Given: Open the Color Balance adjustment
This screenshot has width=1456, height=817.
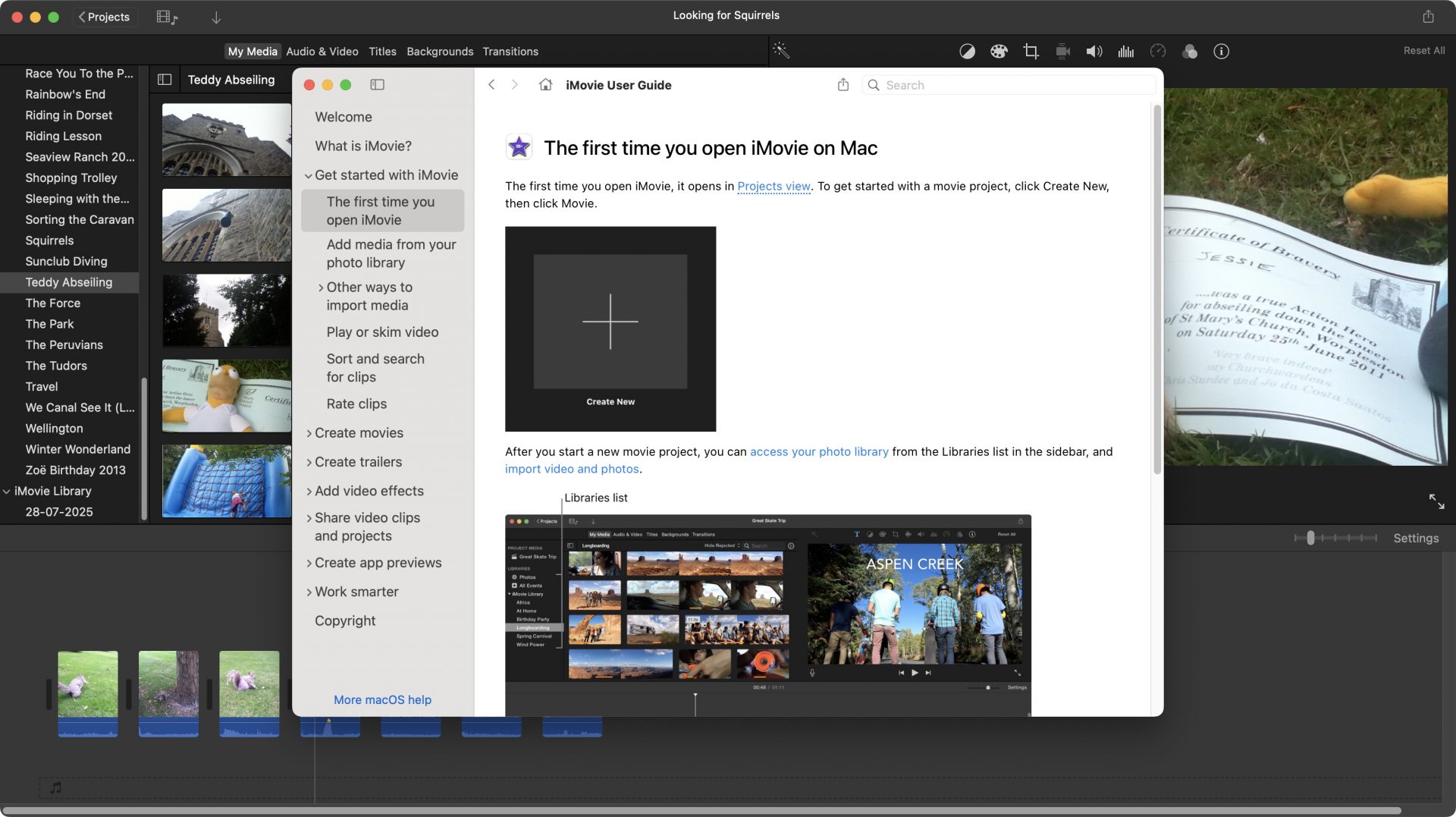Looking at the screenshot, I should [x=968, y=51].
